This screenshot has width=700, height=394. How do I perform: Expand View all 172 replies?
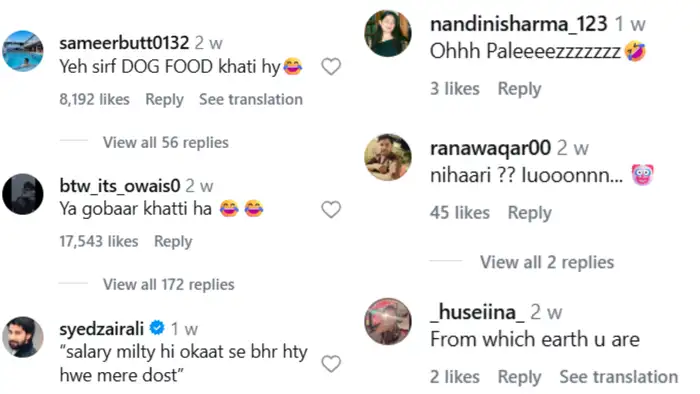tap(168, 284)
